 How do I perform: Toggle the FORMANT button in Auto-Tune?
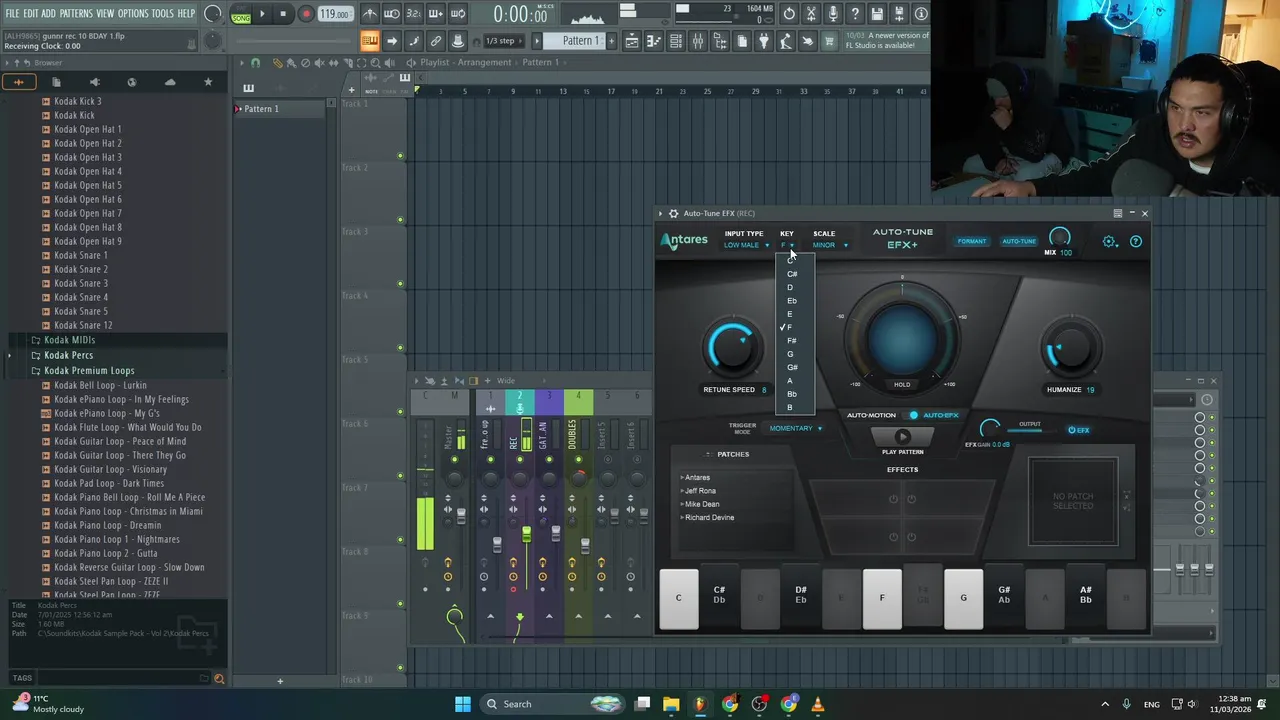tap(971, 241)
